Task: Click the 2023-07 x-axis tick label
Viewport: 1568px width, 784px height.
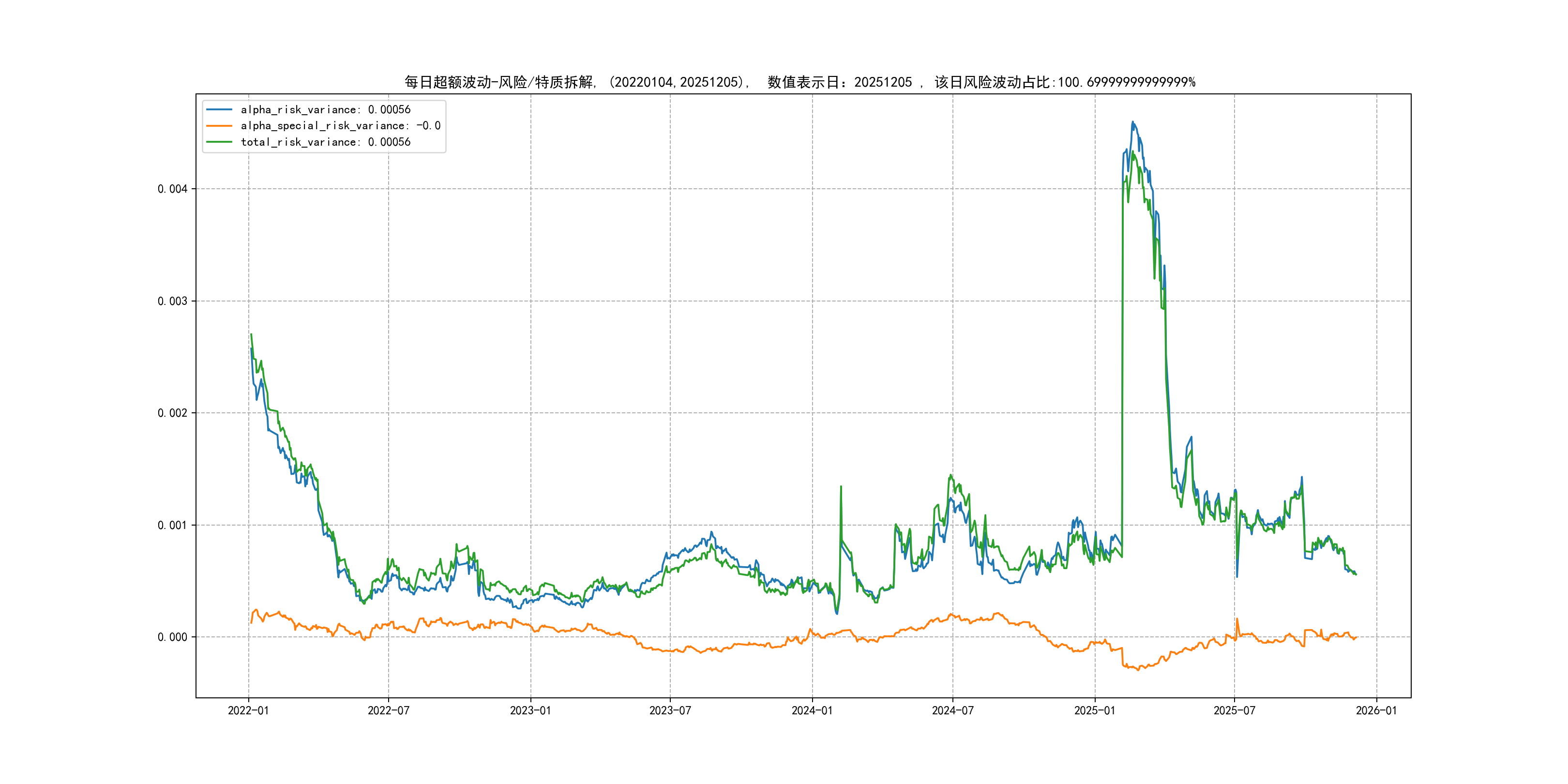Action: coord(670,710)
